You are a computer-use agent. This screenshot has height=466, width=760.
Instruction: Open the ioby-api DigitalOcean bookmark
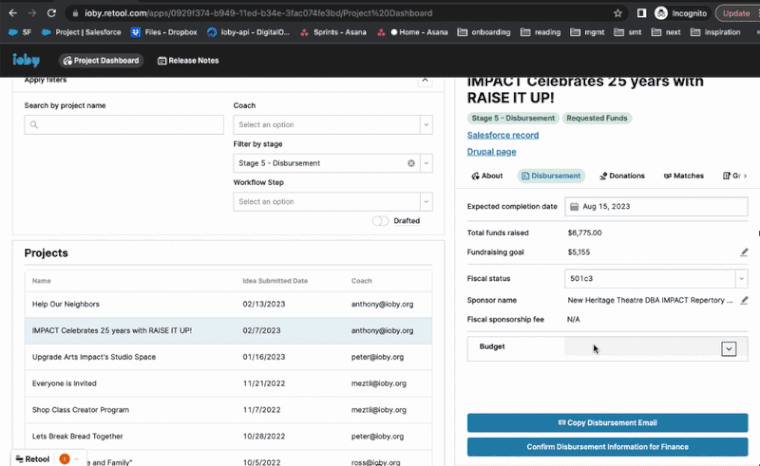coord(248,32)
